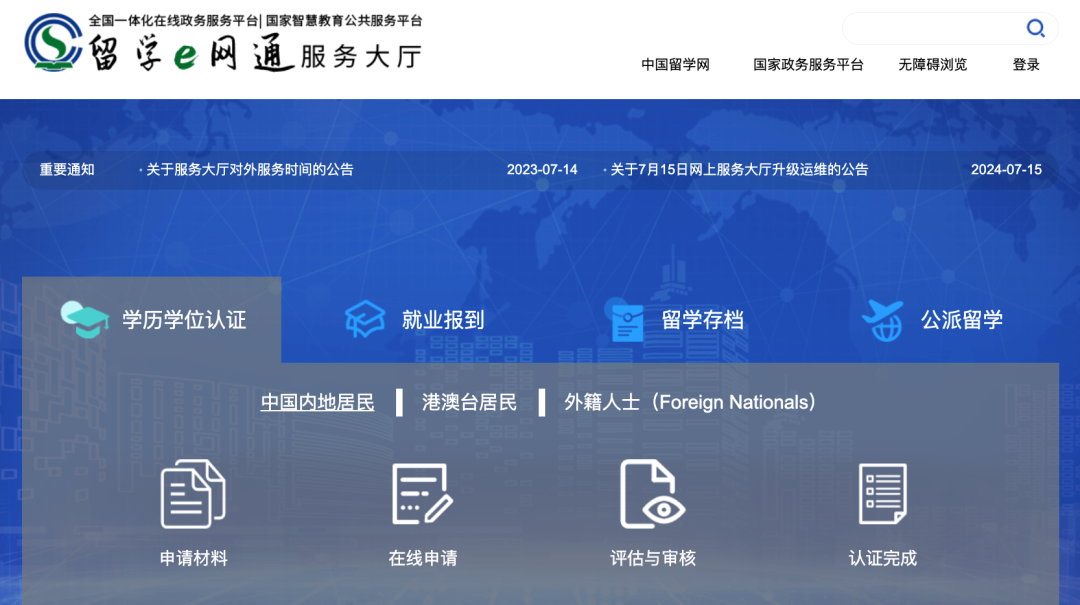
Task: Click the 公派留学 airplane globe icon
Action: click(882, 320)
